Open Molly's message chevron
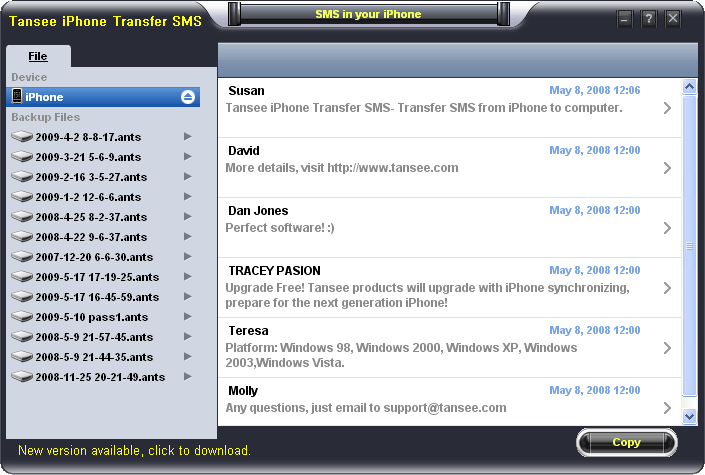This screenshot has width=705, height=475. pyautogui.click(x=667, y=408)
